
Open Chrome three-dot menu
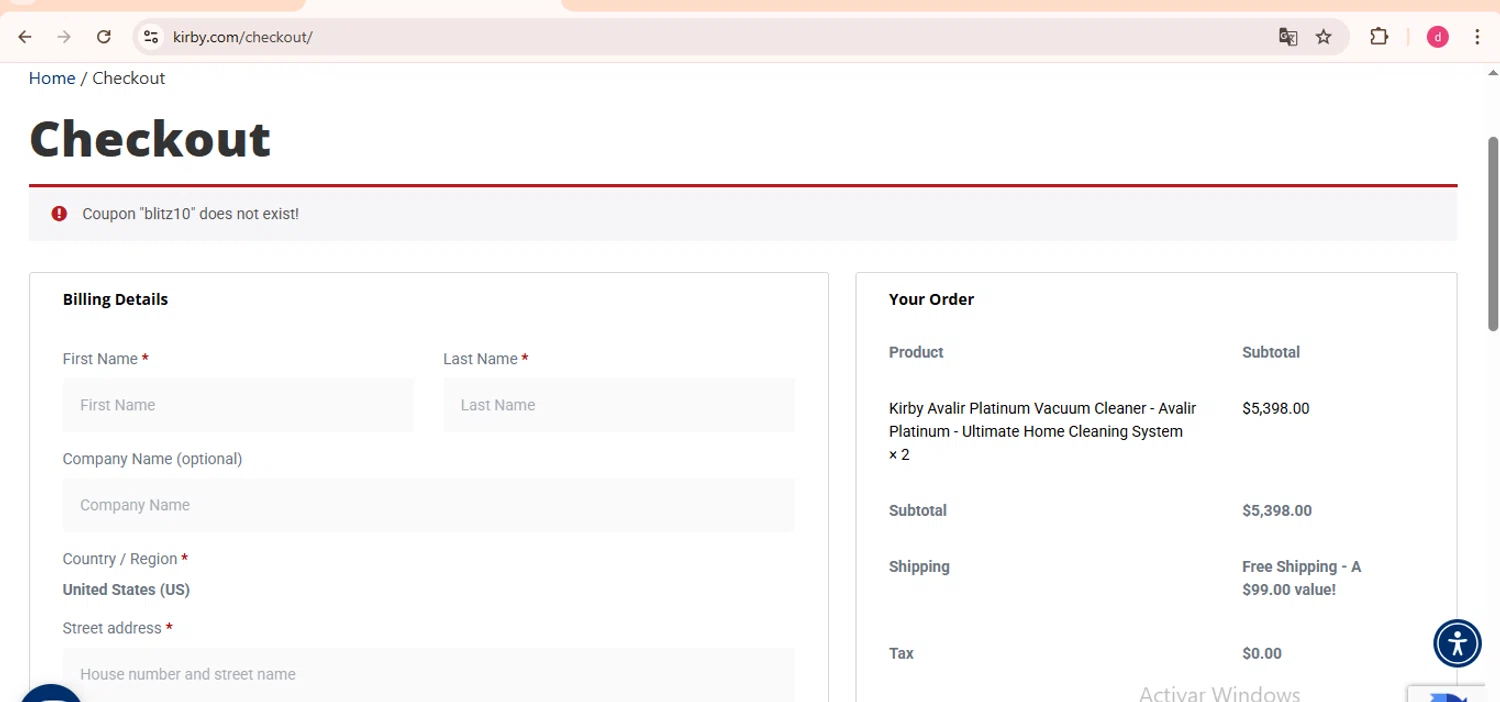pyautogui.click(x=1477, y=37)
